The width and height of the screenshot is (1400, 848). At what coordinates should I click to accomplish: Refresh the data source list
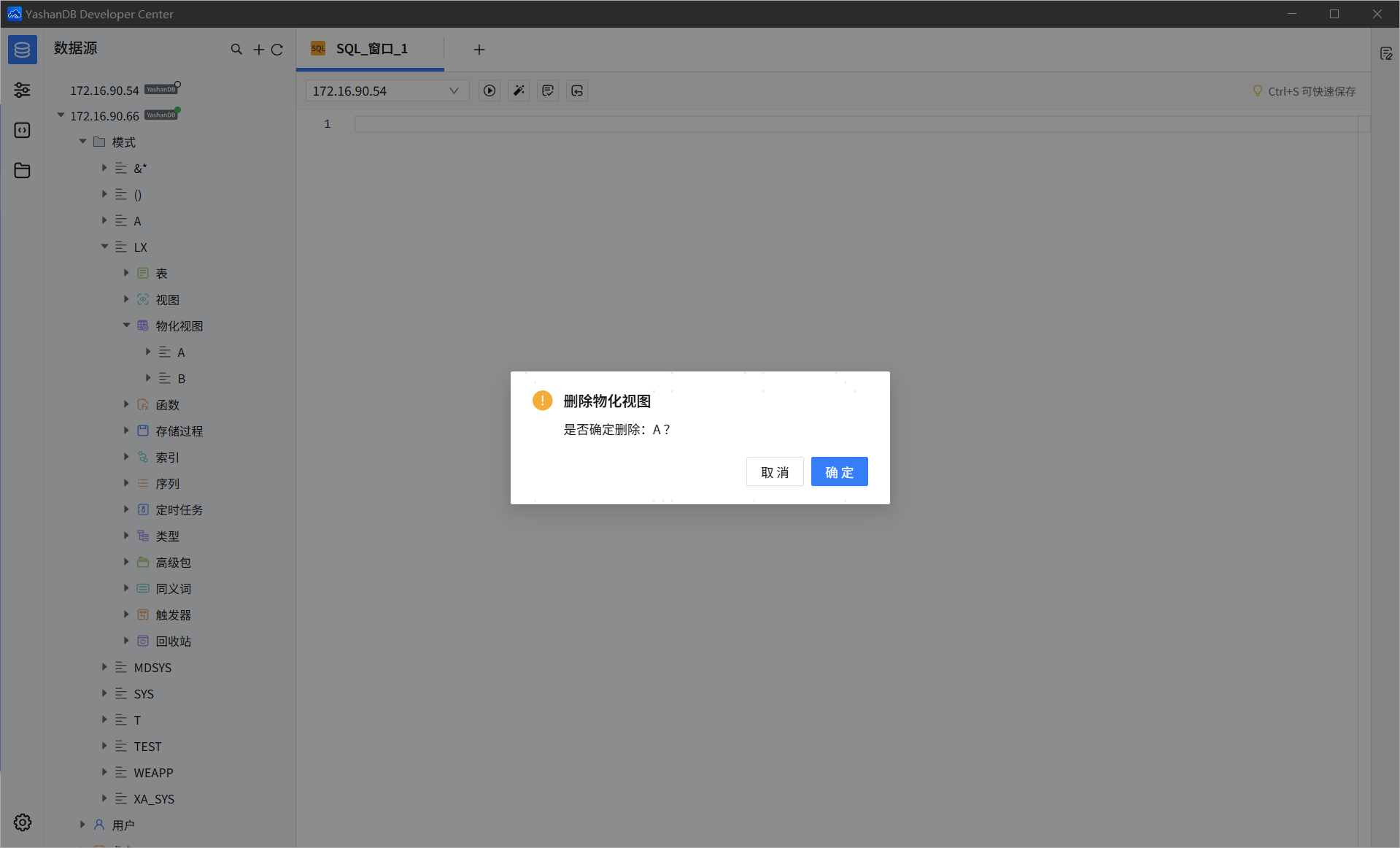pyautogui.click(x=277, y=50)
